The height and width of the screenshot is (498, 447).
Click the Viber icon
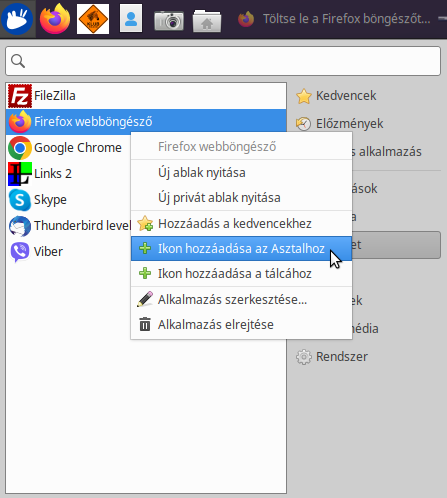point(20,252)
